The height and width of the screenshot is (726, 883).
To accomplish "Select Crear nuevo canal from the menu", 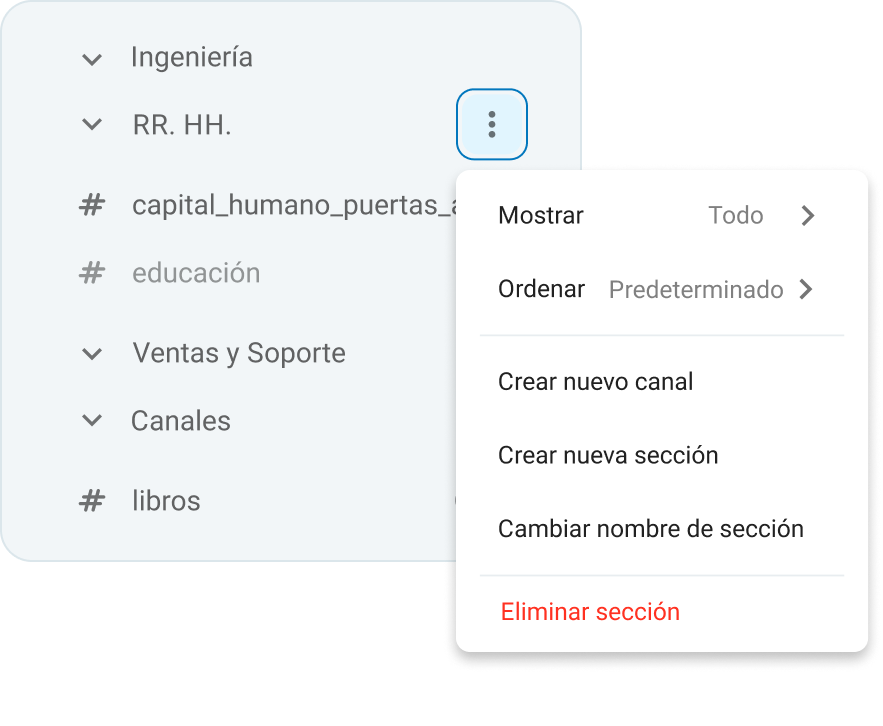I will (596, 381).
